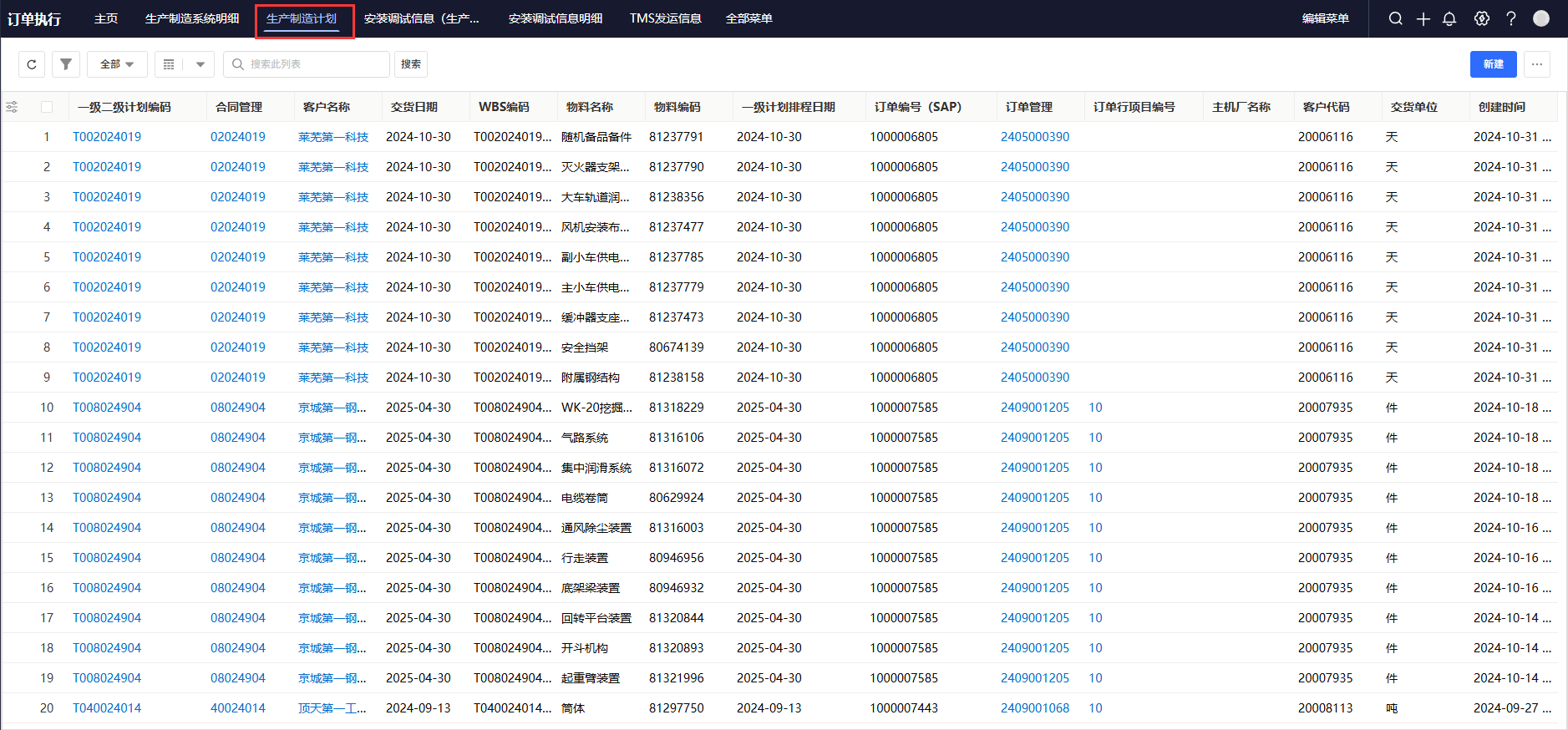
Task: Open the filter funnel icon
Action: tap(66, 64)
